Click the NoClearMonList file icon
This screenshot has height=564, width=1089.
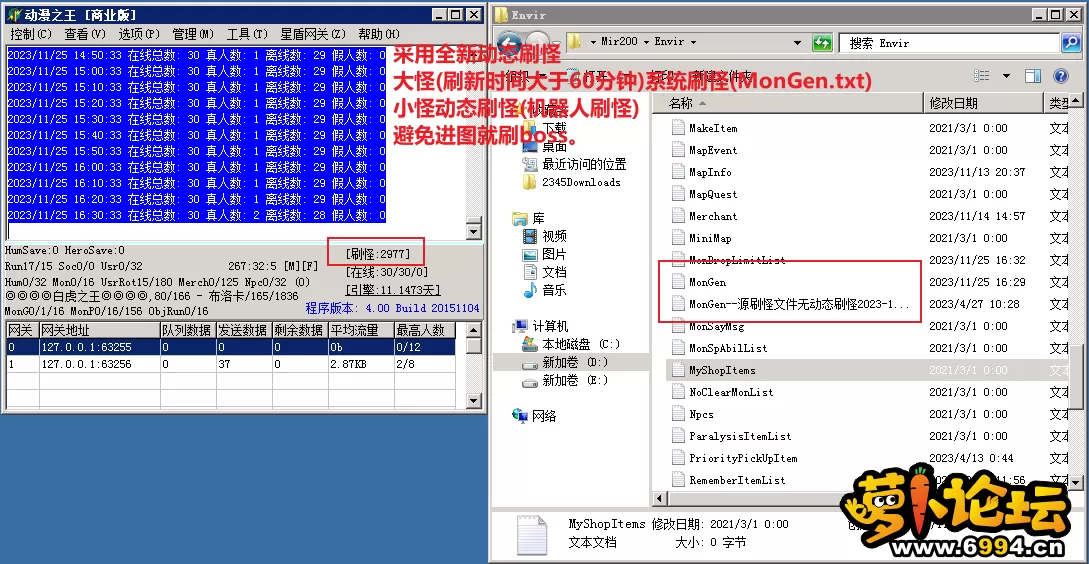pyautogui.click(x=678, y=392)
